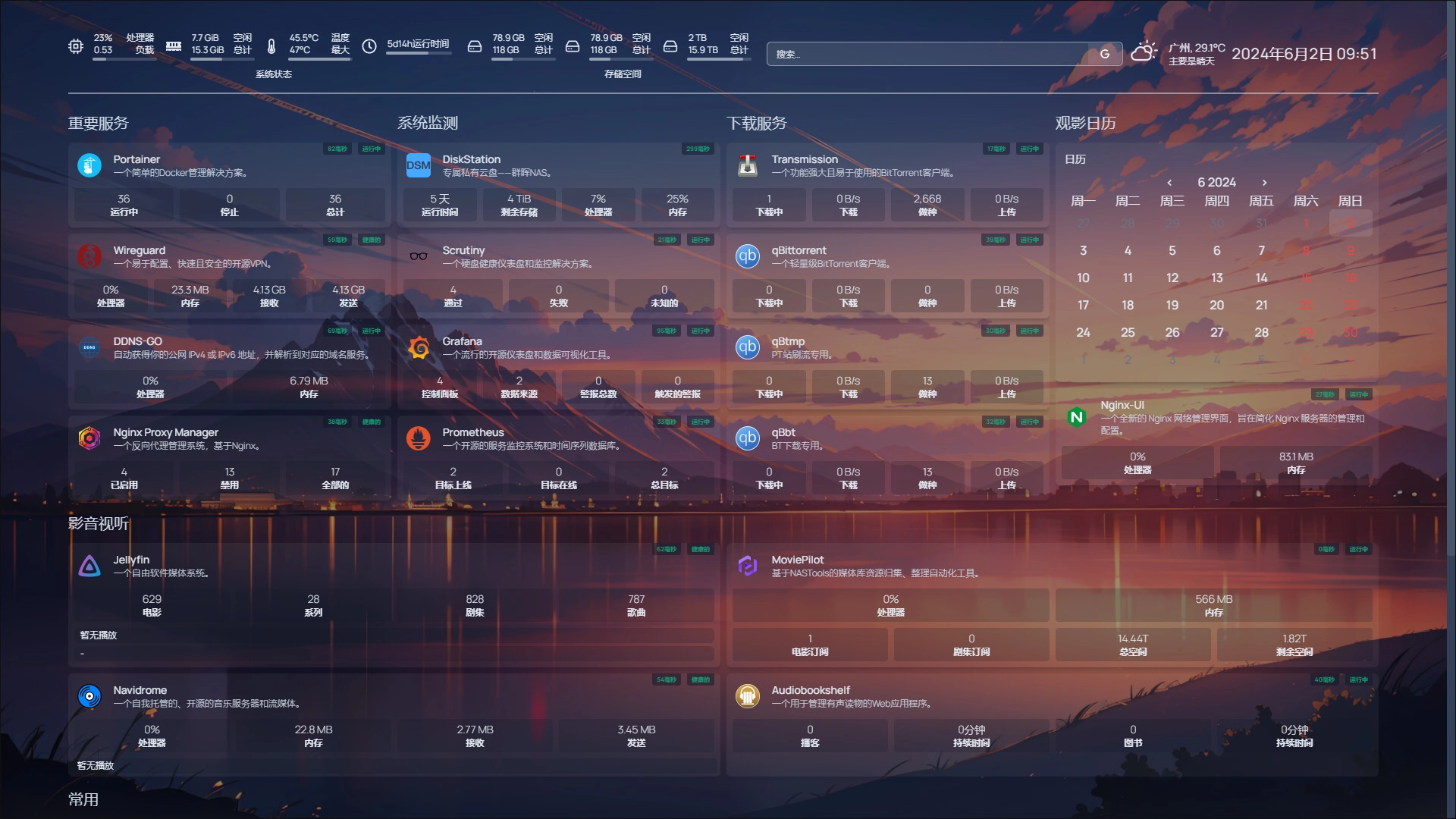This screenshot has width=1456, height=819.
Task: Select June 27 in the calendar
Action: (x=1216, y=332)
